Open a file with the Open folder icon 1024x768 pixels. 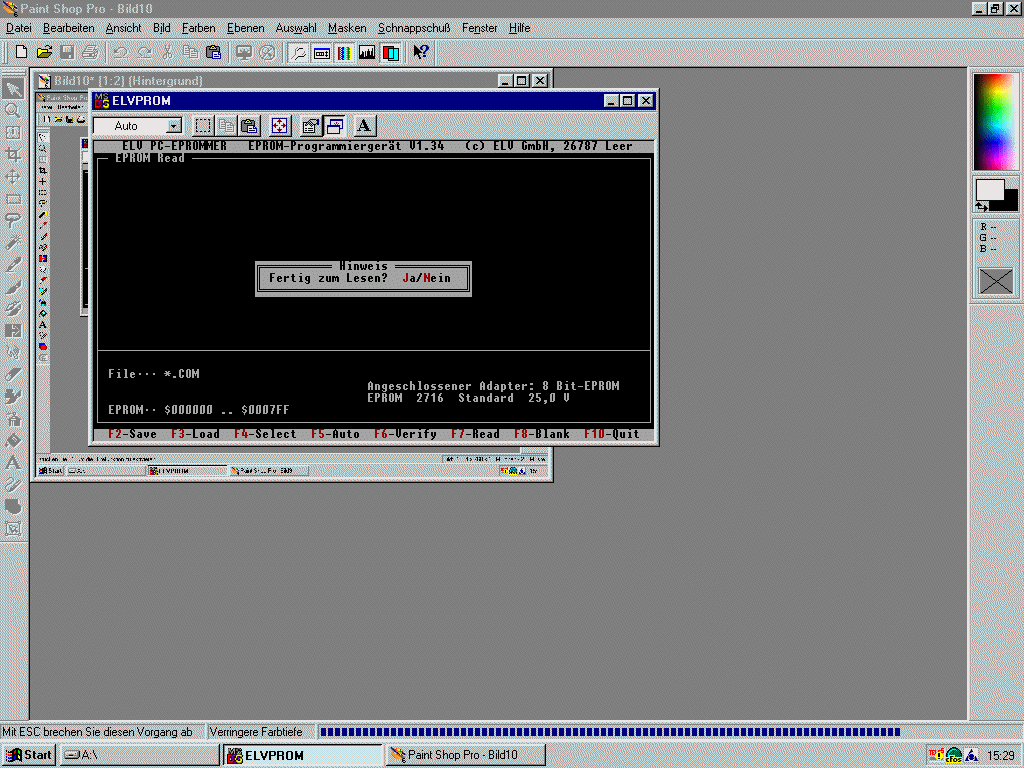coord(44,52)
